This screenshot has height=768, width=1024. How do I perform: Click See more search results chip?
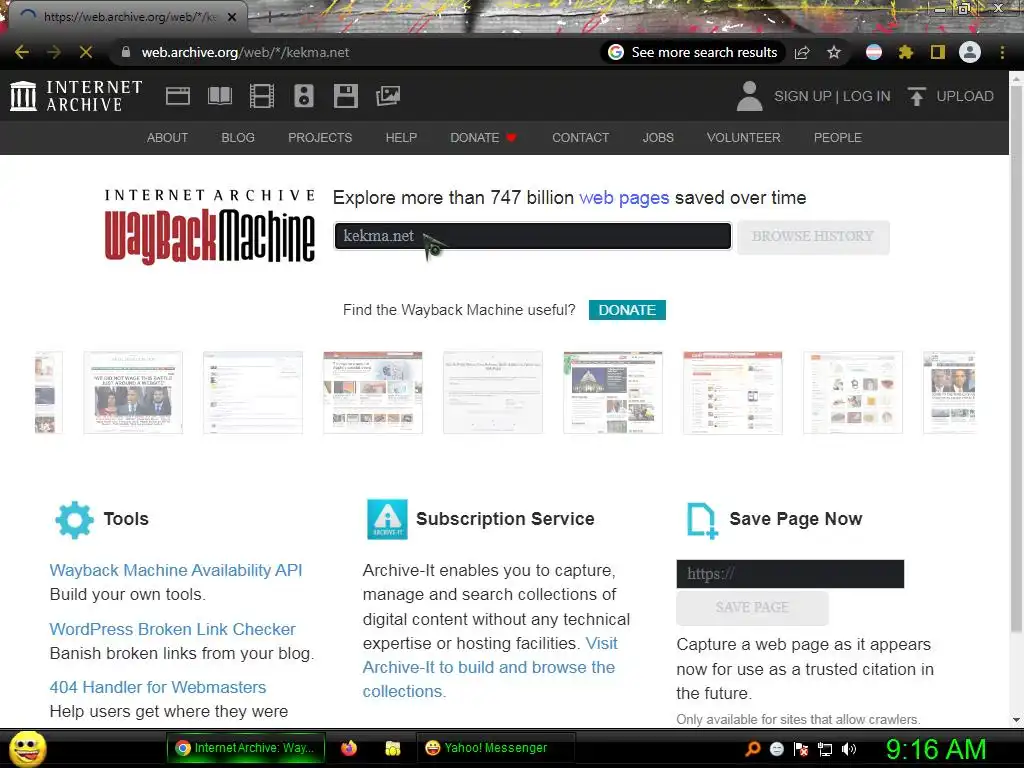(x=693, y=52)
